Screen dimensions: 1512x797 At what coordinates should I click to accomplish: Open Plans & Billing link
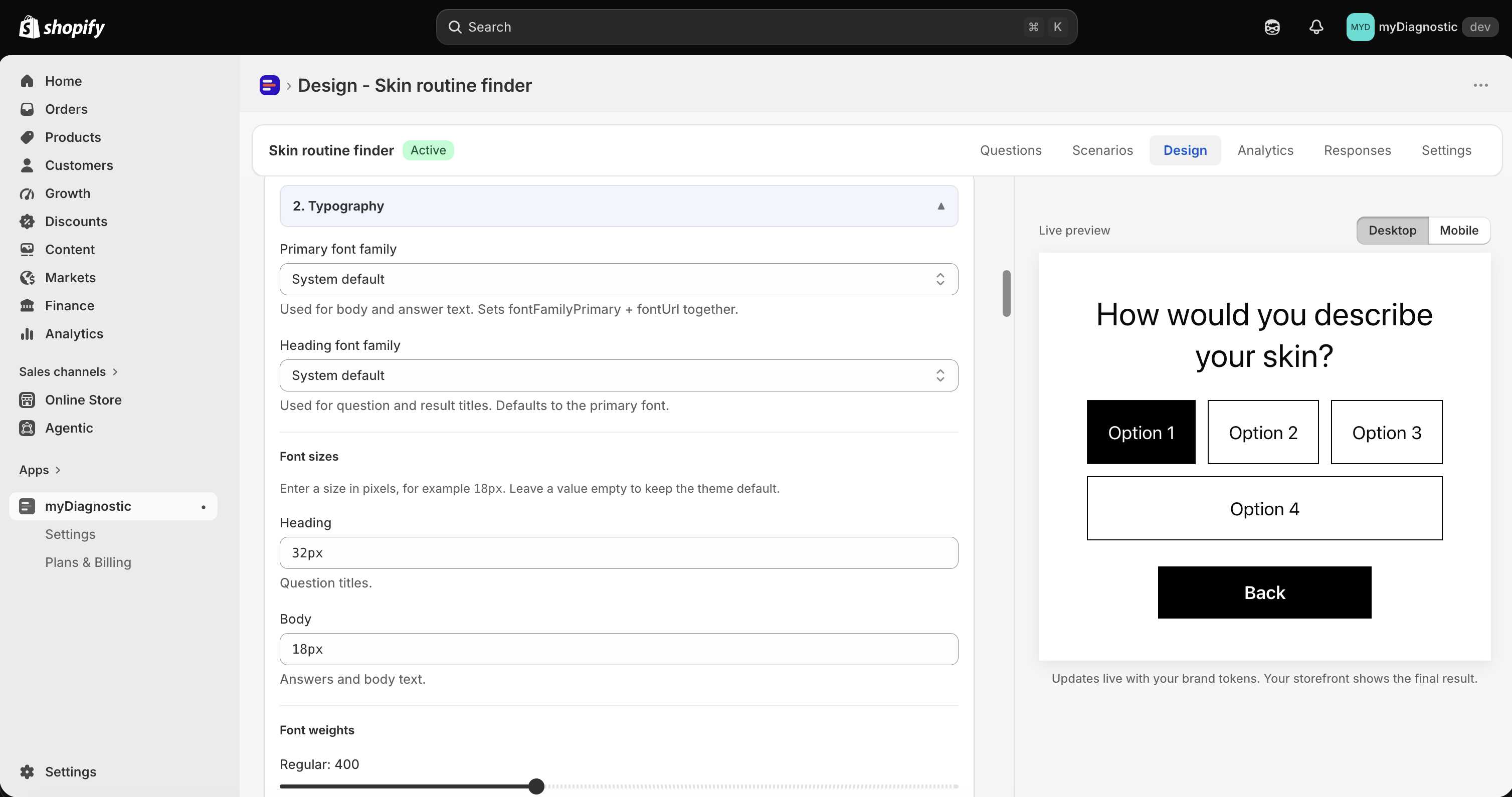pyautogui.click(x=88, y=562)
